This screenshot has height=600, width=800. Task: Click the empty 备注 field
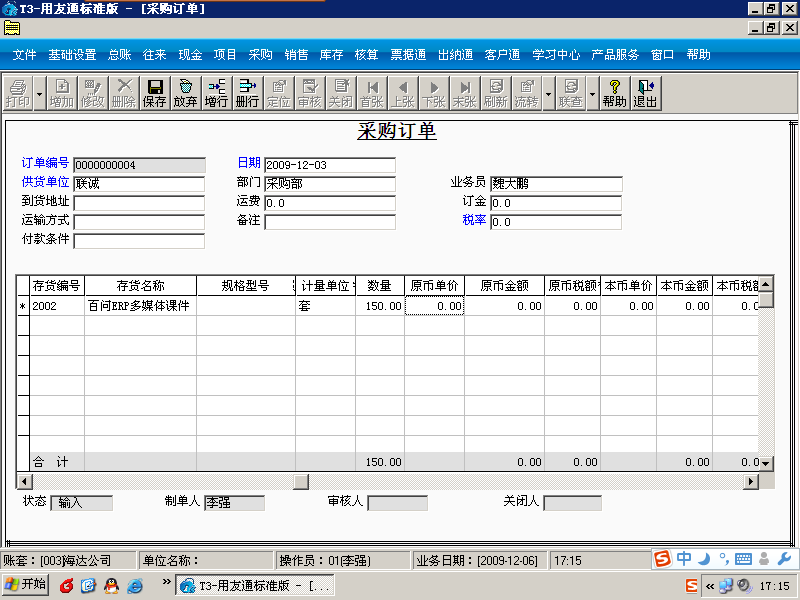point(330,222)
